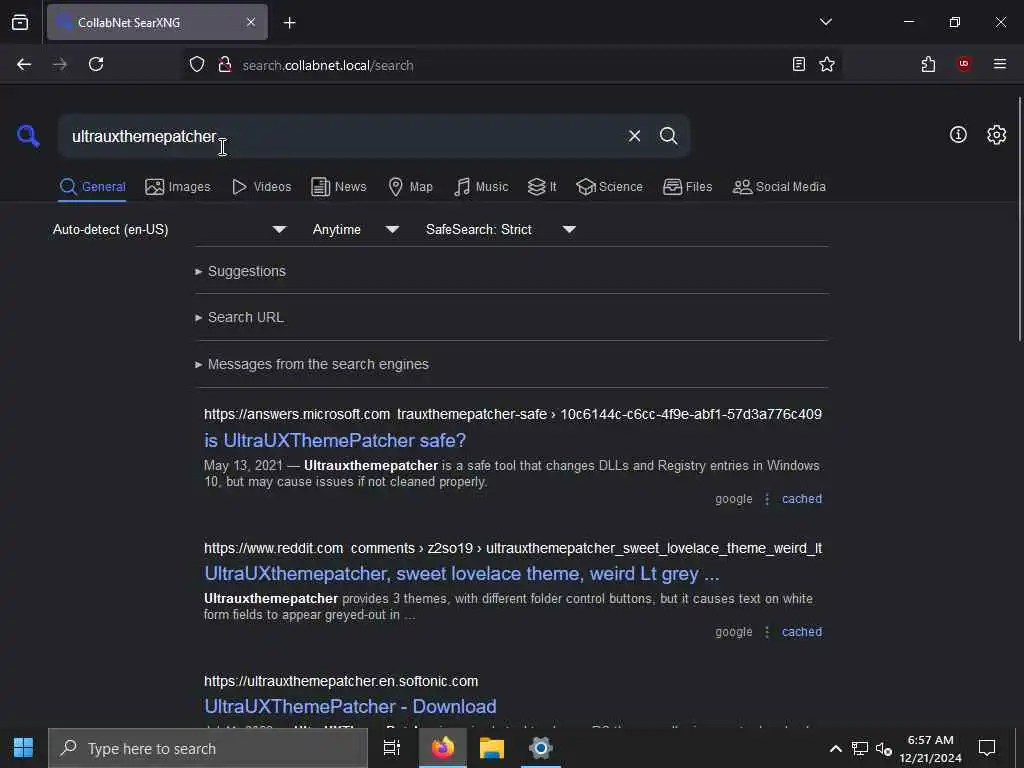Open 'UltraUXThemePatcher - Download' result
Image resolution: width=1024 pixels, height=768 pixels.
click(x=350, y=707)
